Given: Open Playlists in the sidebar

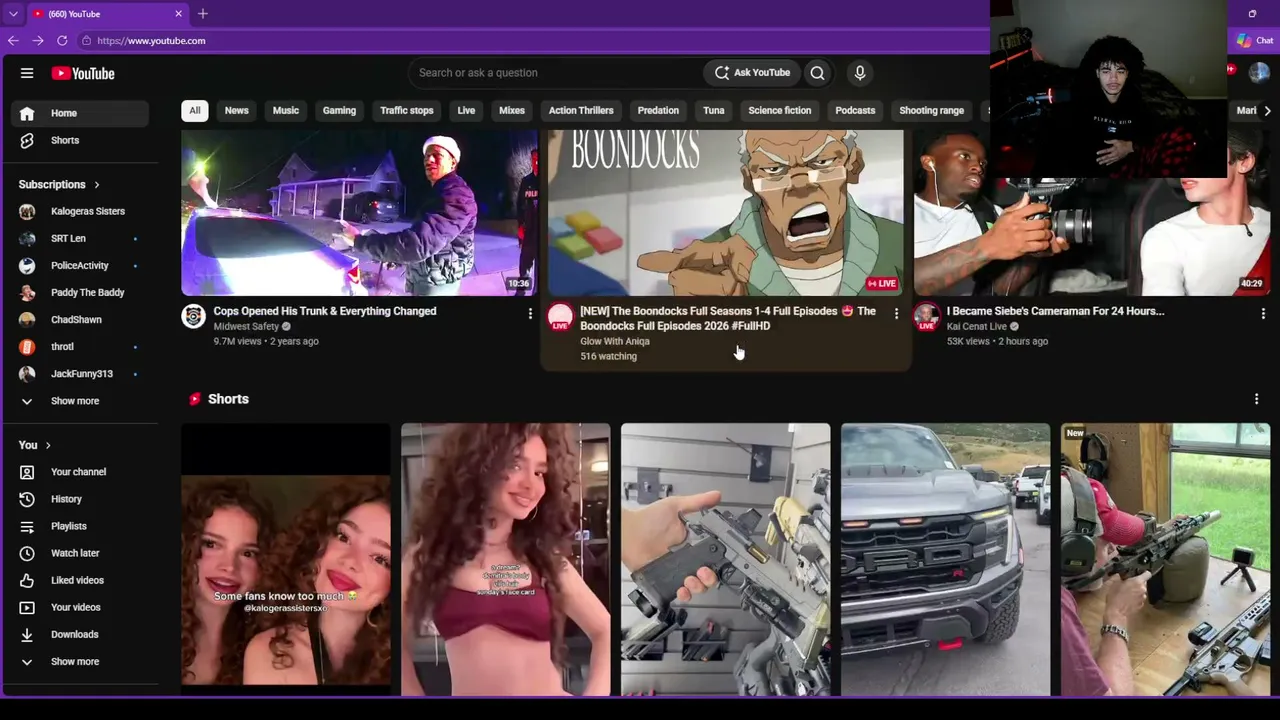Looking at the screenshot, I should pyautogui.click(x=80, y=526).
